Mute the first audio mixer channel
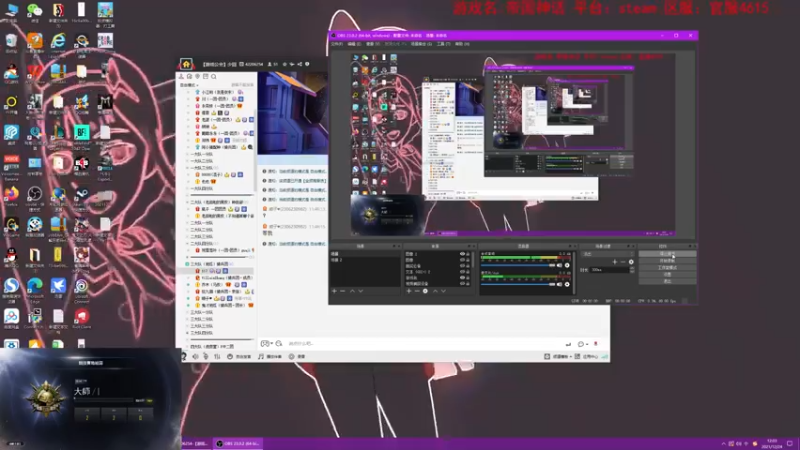Image resolution: width=800 pixels, height=450 pixels. [x=560, y=265]
